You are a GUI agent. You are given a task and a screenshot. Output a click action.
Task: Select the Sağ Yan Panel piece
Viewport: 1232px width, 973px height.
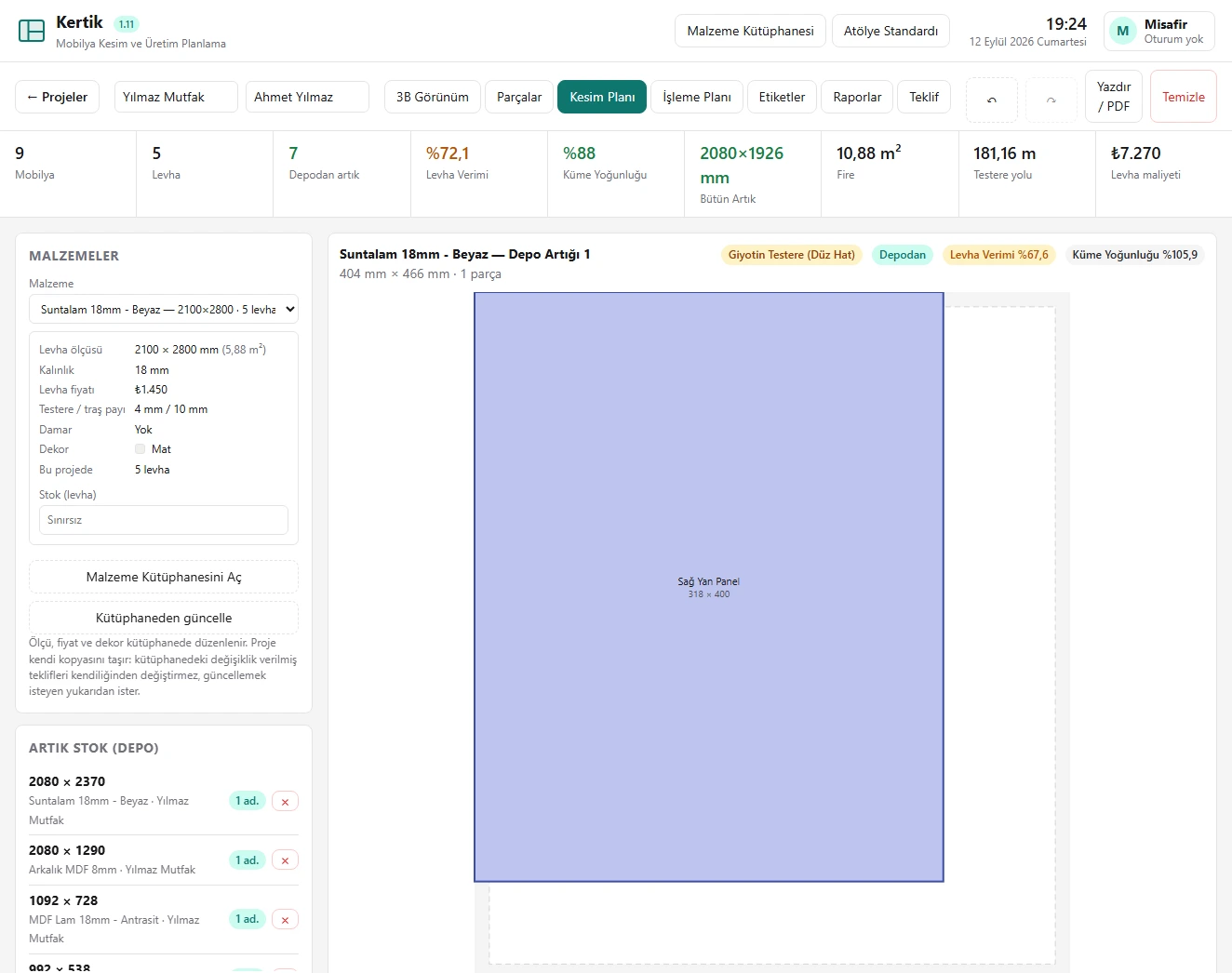pyautogui.click(x=709, y=587)
